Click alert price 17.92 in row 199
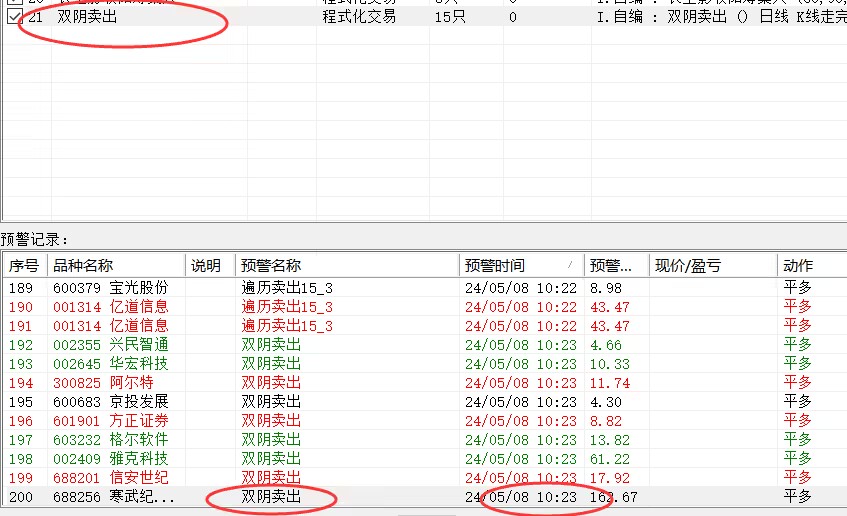This screenshot has height=516, width=847. (x=610, y=478)
